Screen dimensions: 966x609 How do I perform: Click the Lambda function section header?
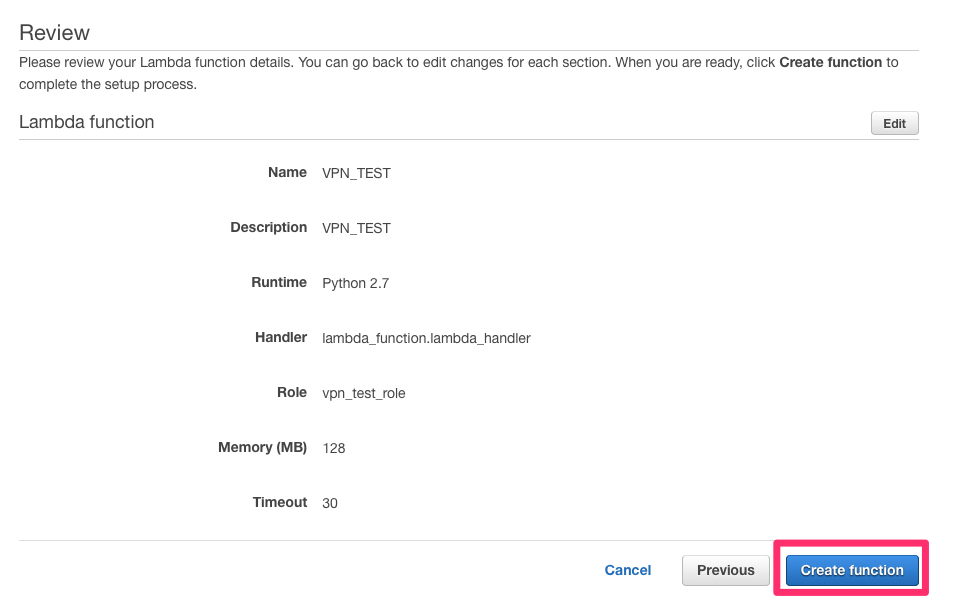point(86,121)
